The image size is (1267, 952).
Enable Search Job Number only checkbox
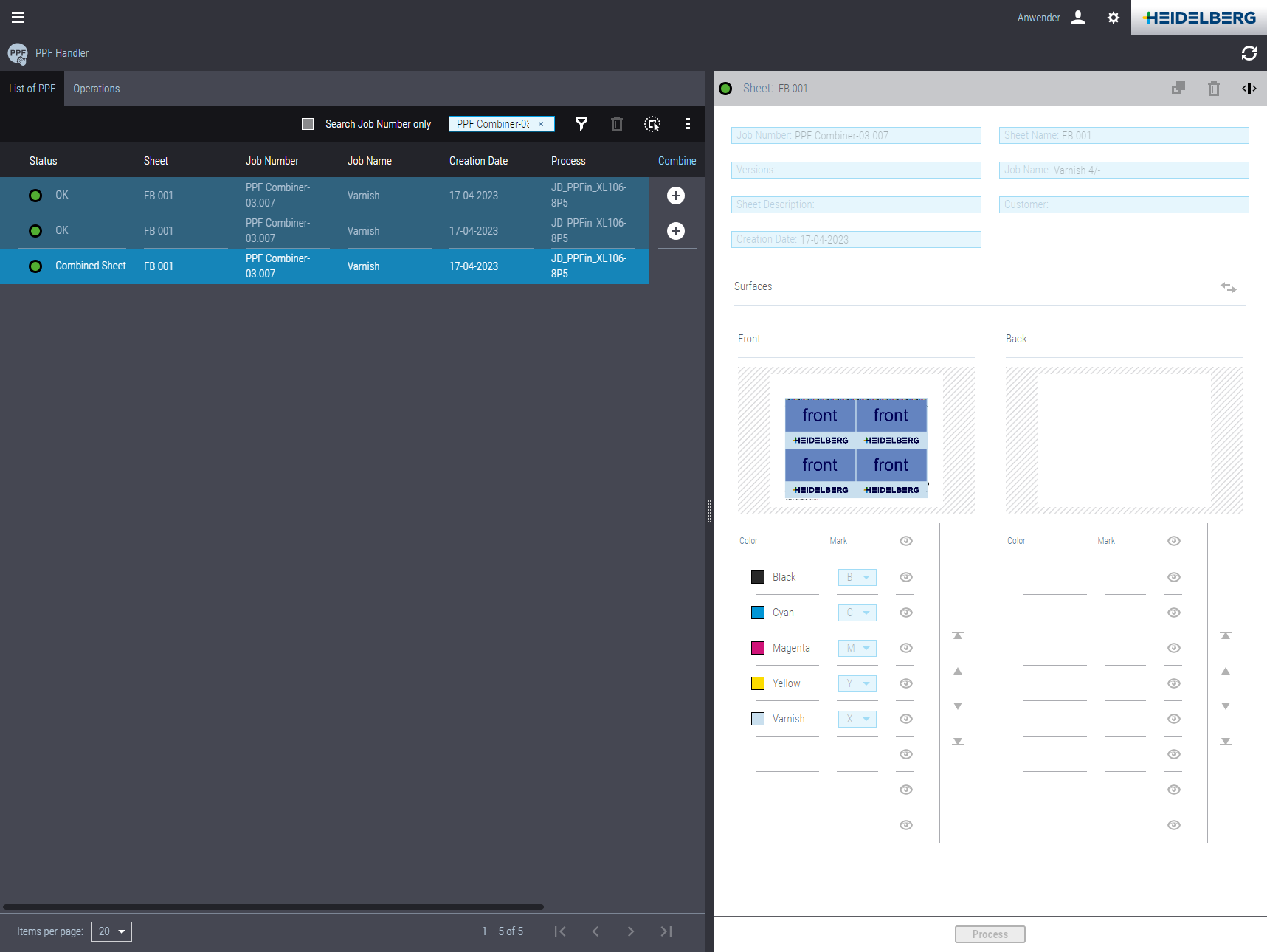(308, 124)
